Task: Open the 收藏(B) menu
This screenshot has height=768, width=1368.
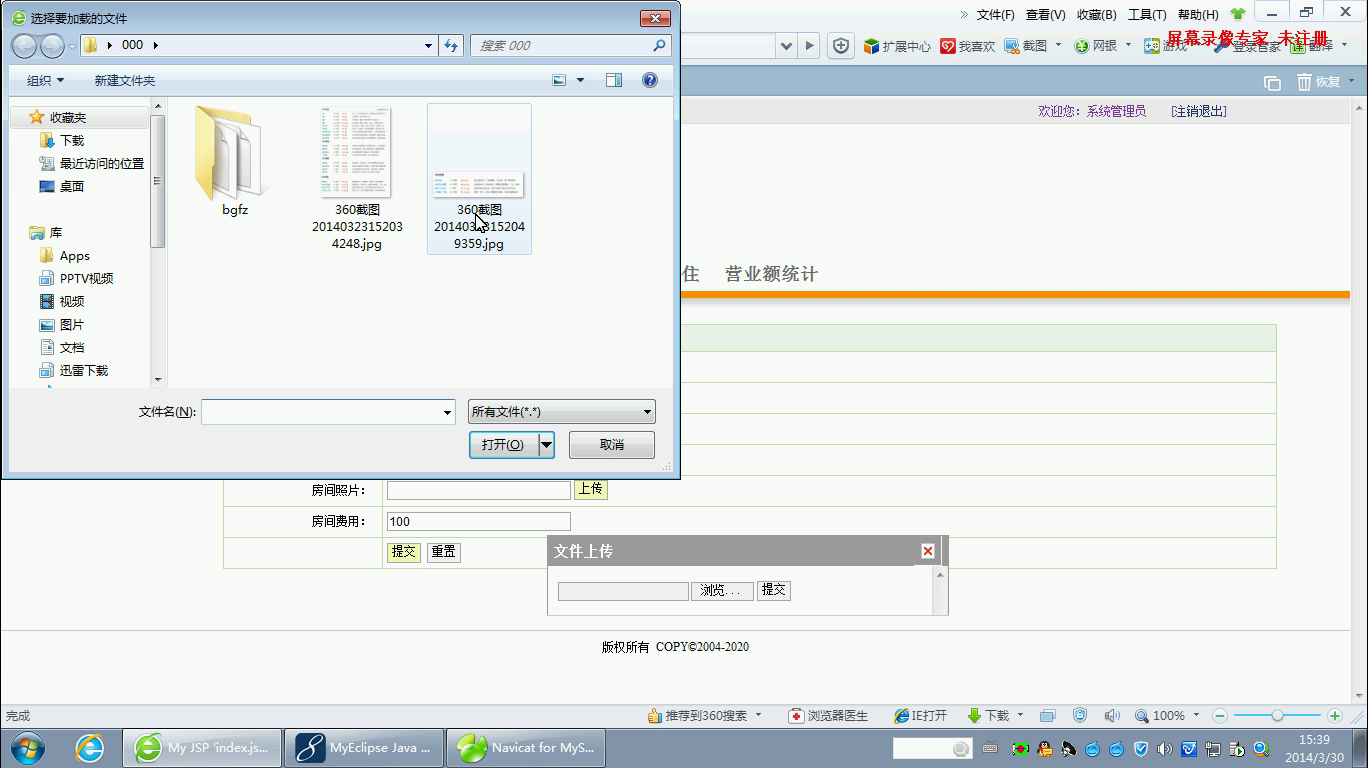Action: click(x=1096, y=15)
